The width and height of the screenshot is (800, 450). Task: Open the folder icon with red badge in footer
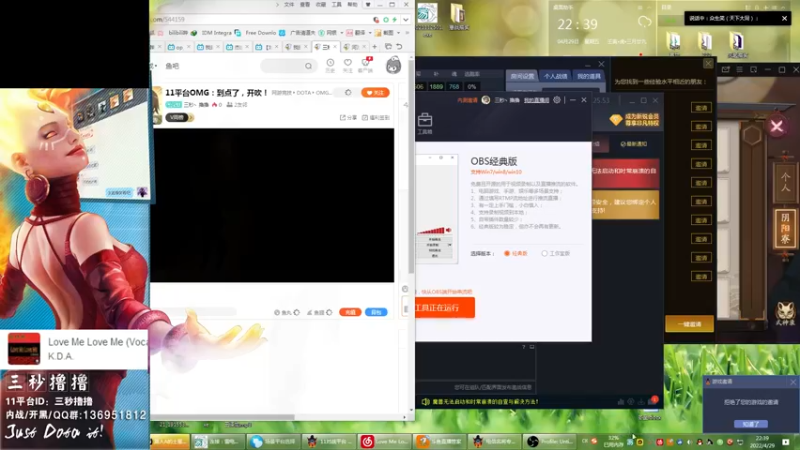tap(653, 402)
